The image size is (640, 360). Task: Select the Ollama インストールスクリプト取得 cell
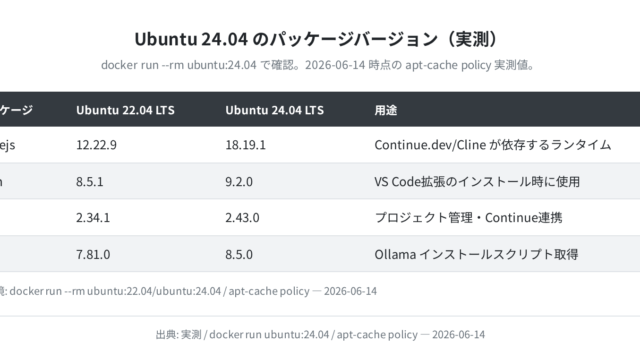click(476, 254)
